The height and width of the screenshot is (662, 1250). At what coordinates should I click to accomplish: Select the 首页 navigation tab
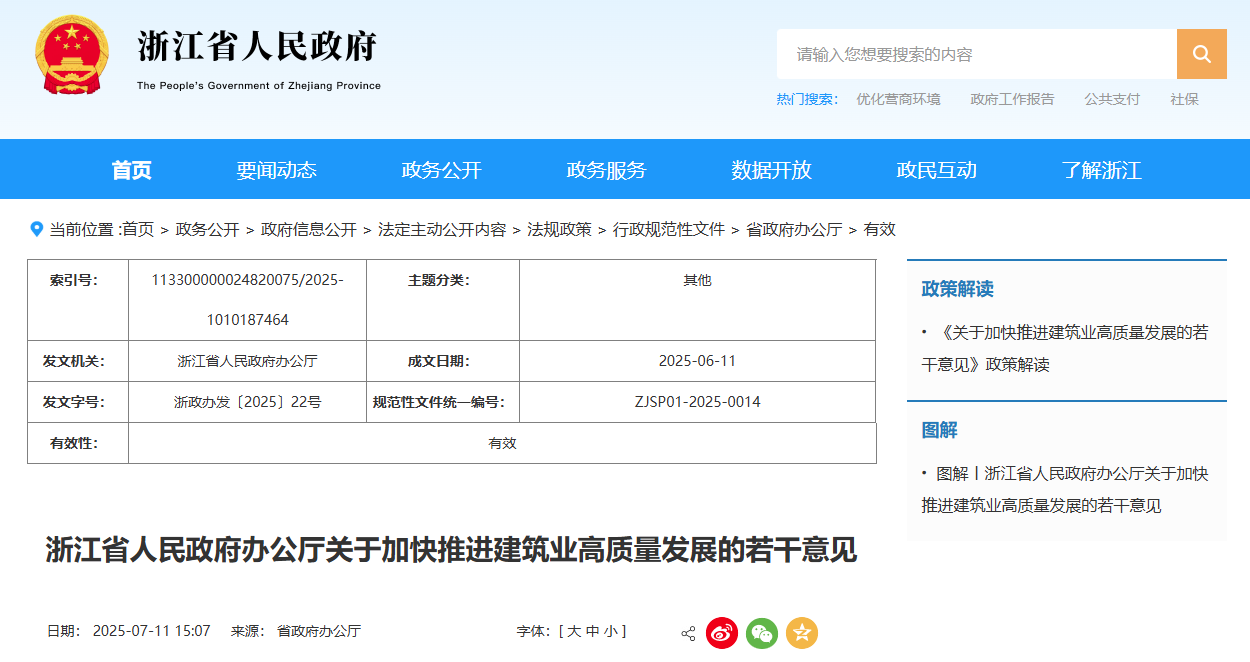[x=130, y=170]
